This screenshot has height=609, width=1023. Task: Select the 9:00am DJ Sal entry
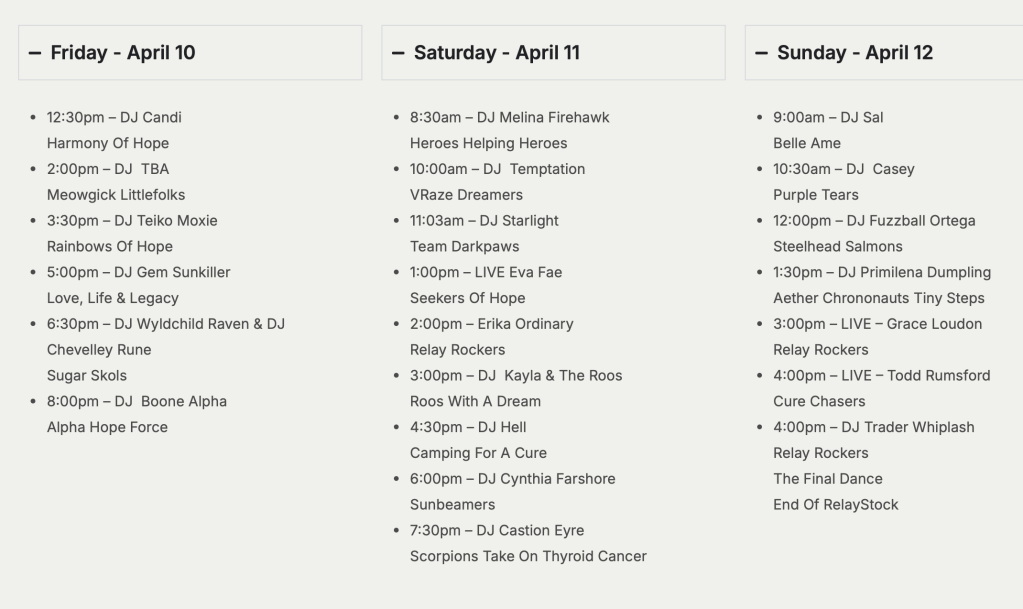point(828,117)
